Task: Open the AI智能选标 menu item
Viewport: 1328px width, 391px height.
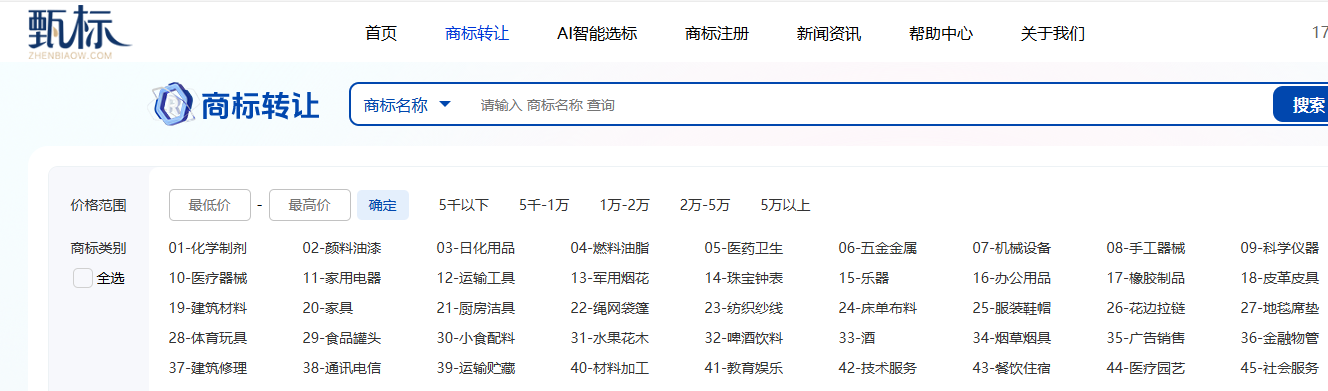Action: [x=597, y=33]
